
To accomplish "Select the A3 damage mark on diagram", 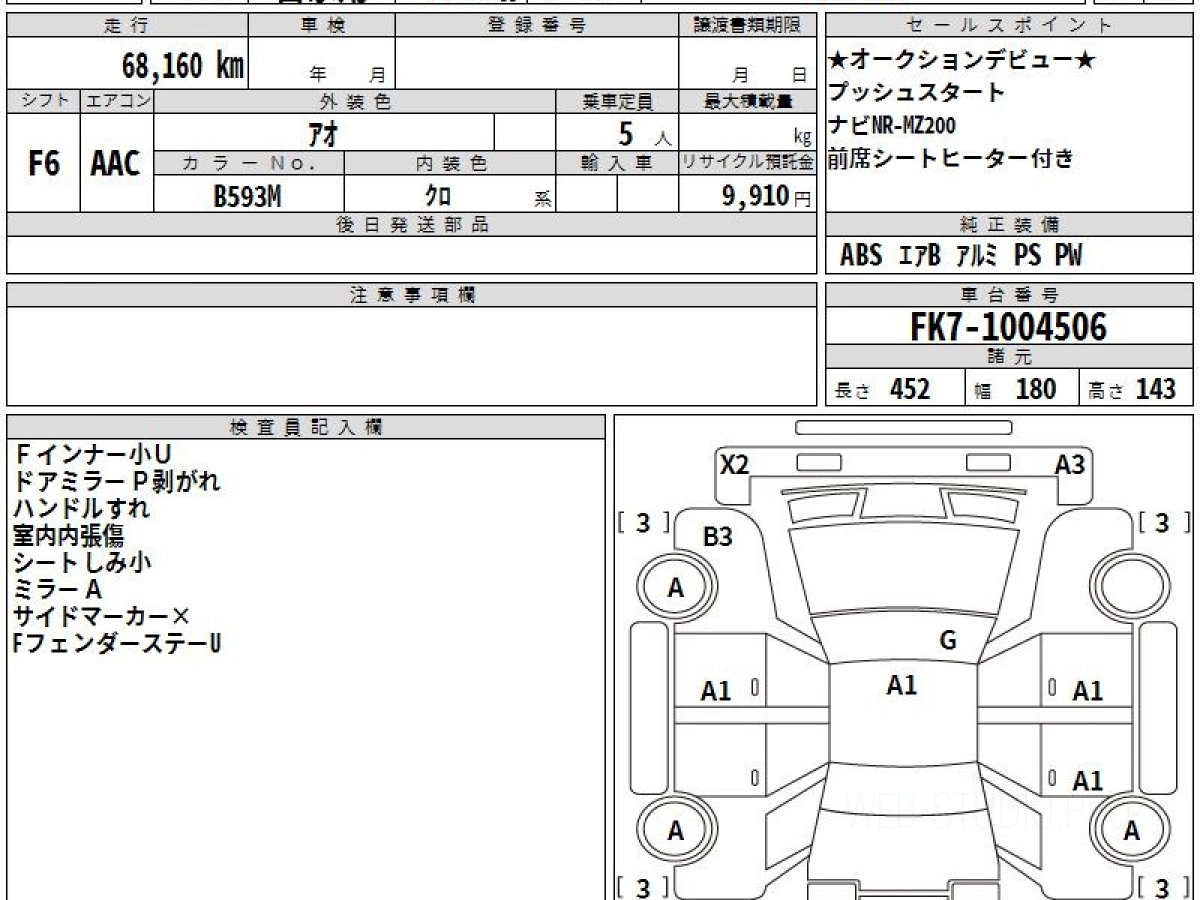I will [x=1070, y=464].
